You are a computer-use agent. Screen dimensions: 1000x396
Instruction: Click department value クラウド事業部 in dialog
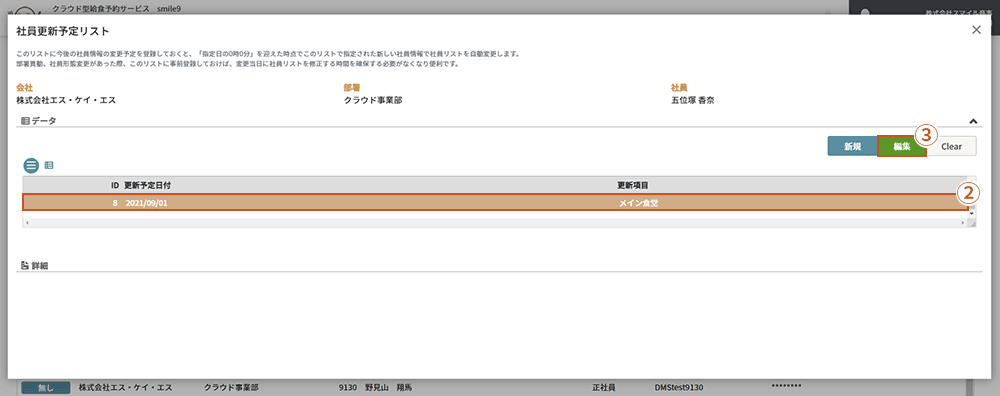(373, 100)
